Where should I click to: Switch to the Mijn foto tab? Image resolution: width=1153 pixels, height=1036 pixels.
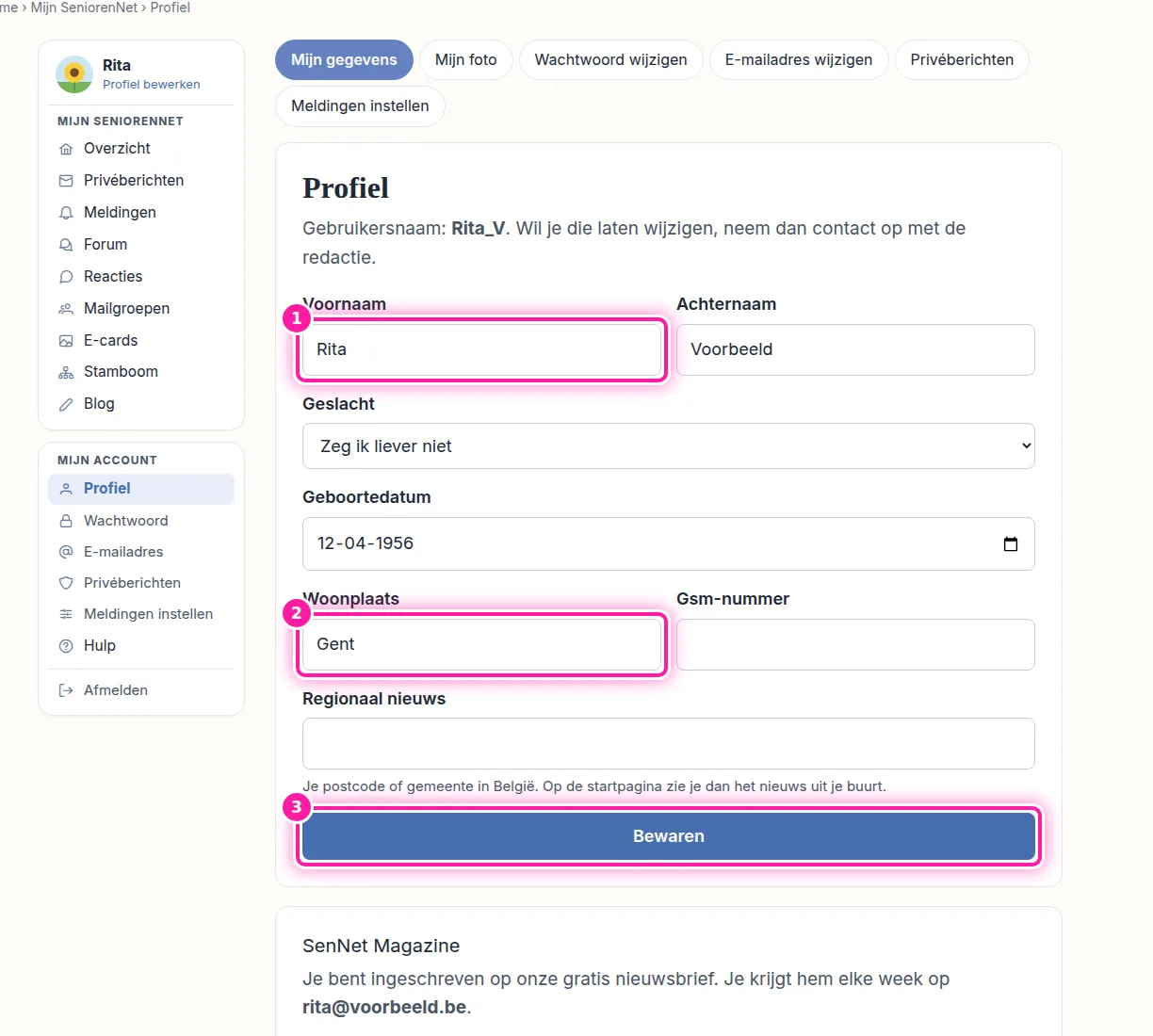click(465, 59)
